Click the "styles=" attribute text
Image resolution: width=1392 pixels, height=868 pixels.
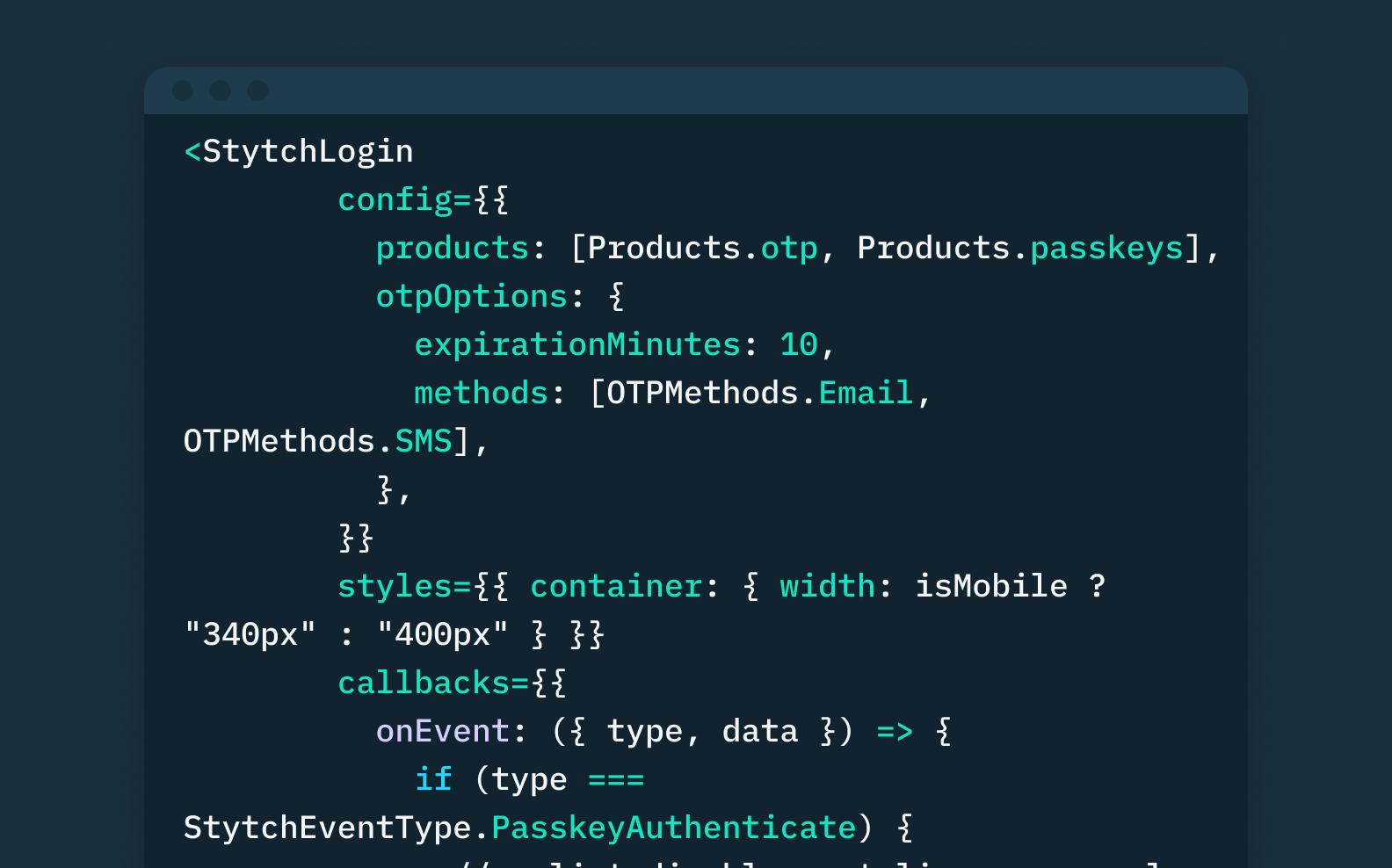point(405,586)
